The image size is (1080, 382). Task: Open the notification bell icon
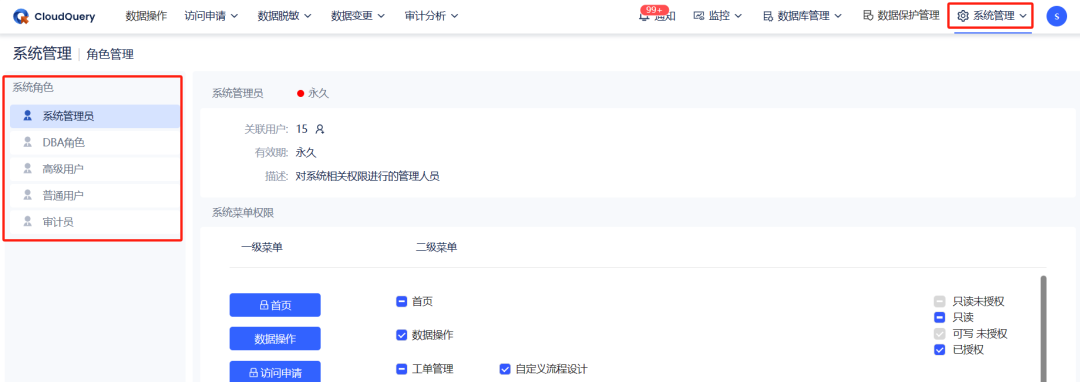644,17
